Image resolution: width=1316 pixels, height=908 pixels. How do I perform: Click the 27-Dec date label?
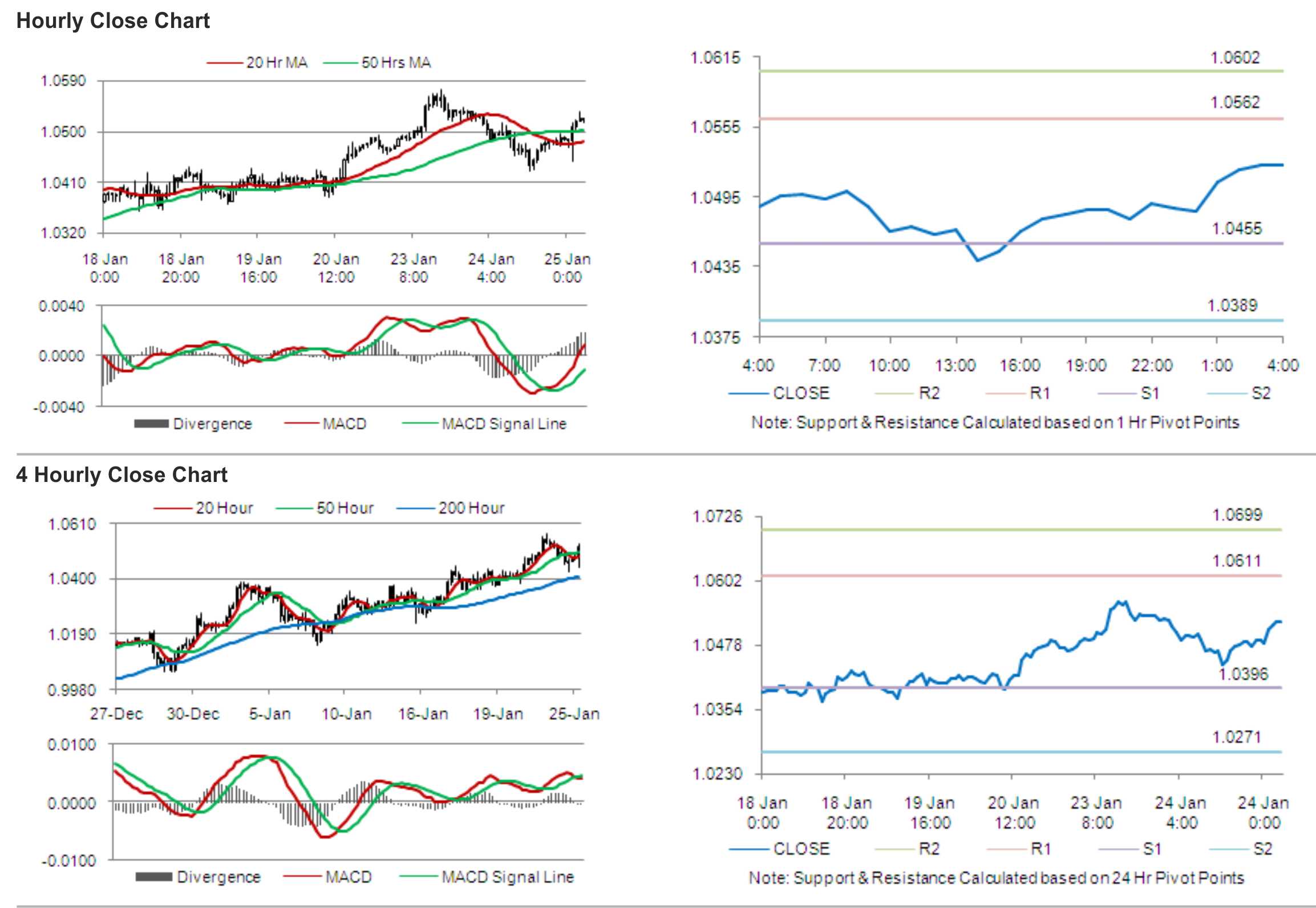pyautogui.click(x=116, y=714)
